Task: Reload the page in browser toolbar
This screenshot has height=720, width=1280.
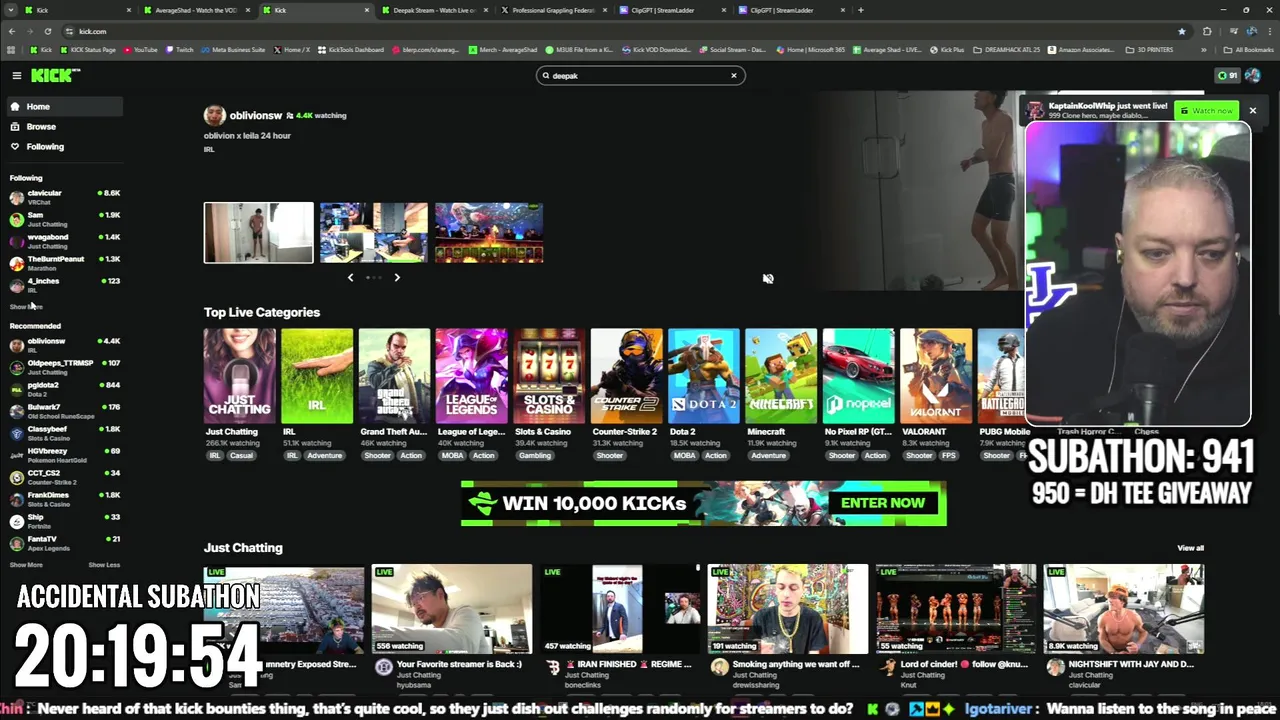Action: [x=47, y=31]
